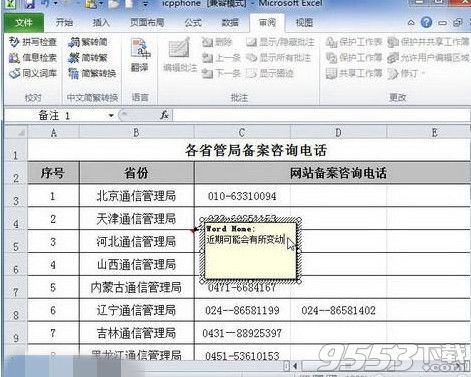Click inside the comment text 近期可能会有所变动
The width and height of the screenshot is (471, 377).
click(246, 239)
